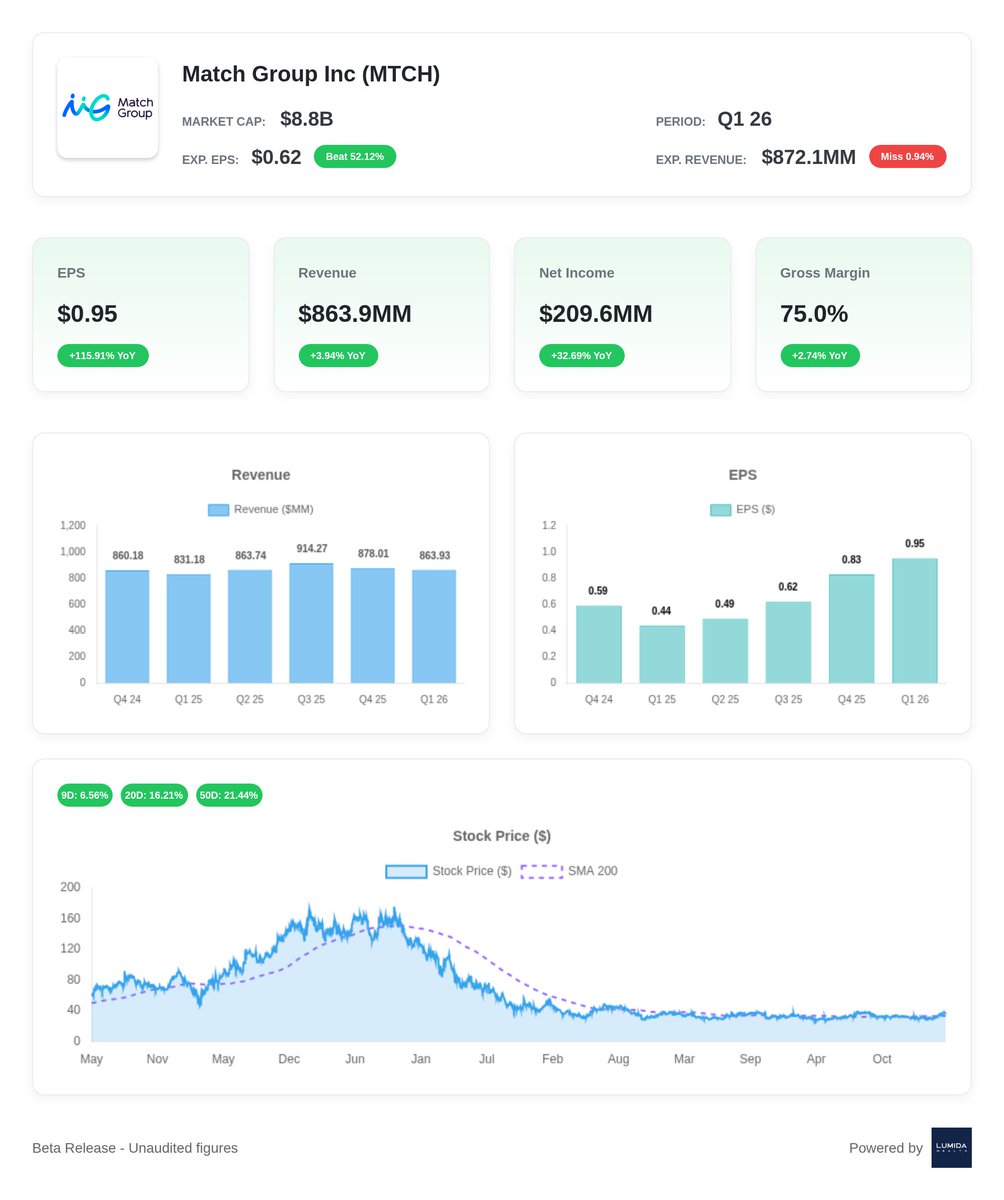This screenshot has width=1004, height=1200.
Task: Click the Q2 25 revenue bar
Action: coord(250,627)
